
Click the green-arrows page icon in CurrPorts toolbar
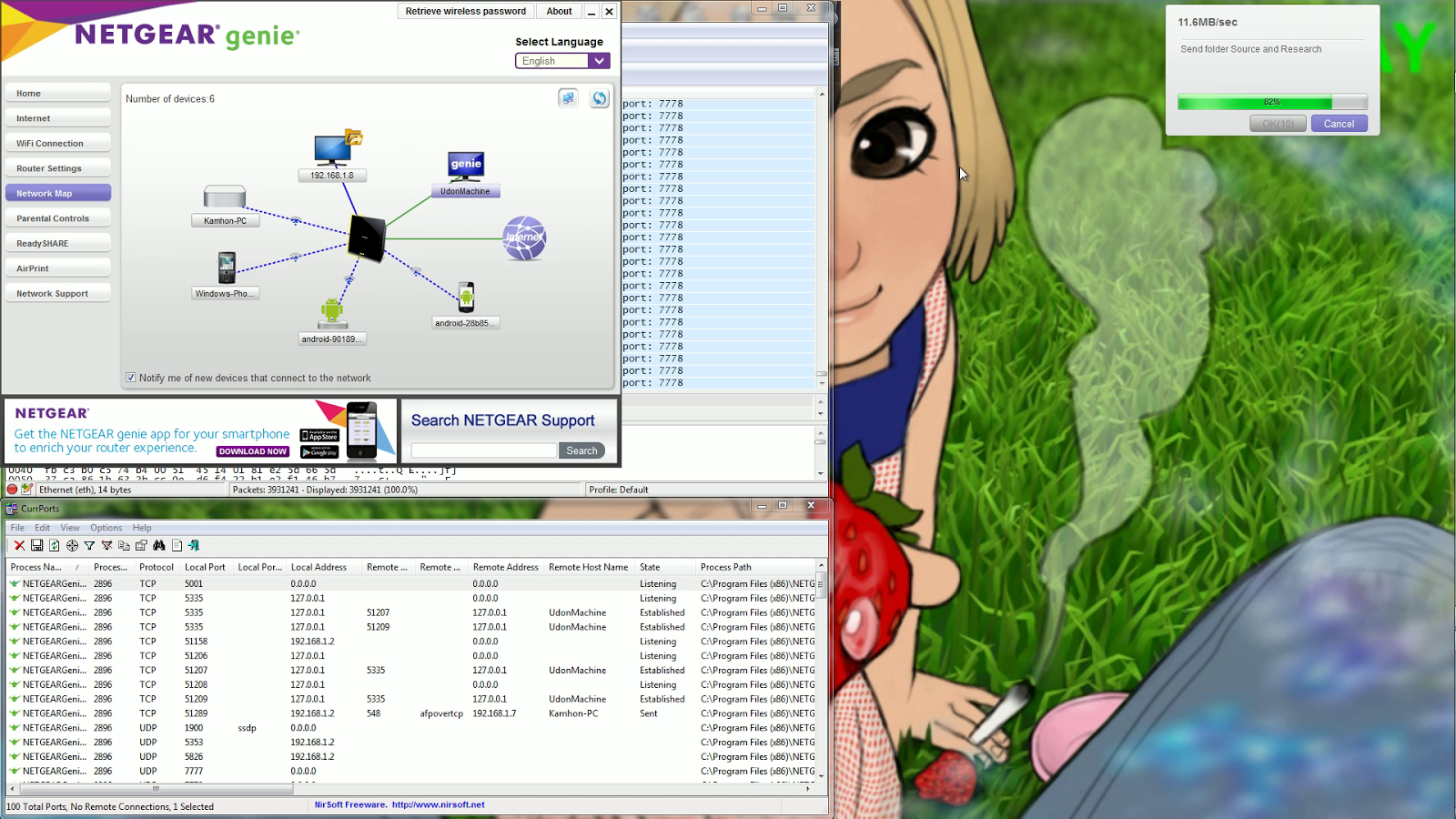tap(55, 545)
